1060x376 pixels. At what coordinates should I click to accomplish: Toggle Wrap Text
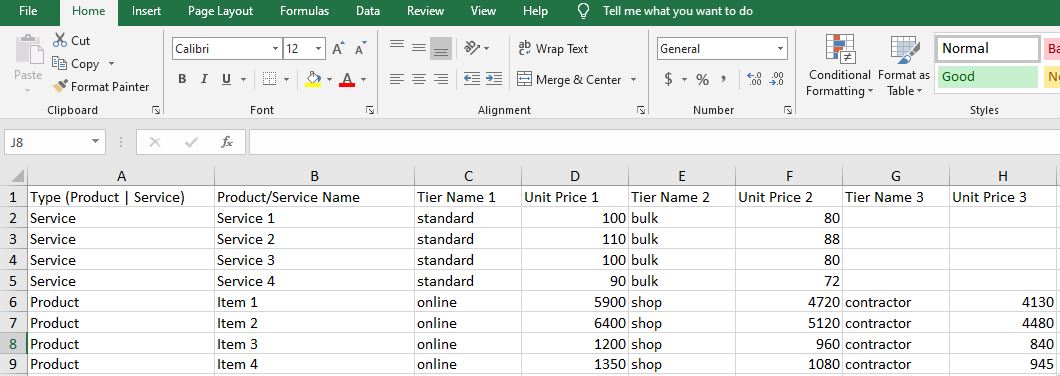coord(553,49)
